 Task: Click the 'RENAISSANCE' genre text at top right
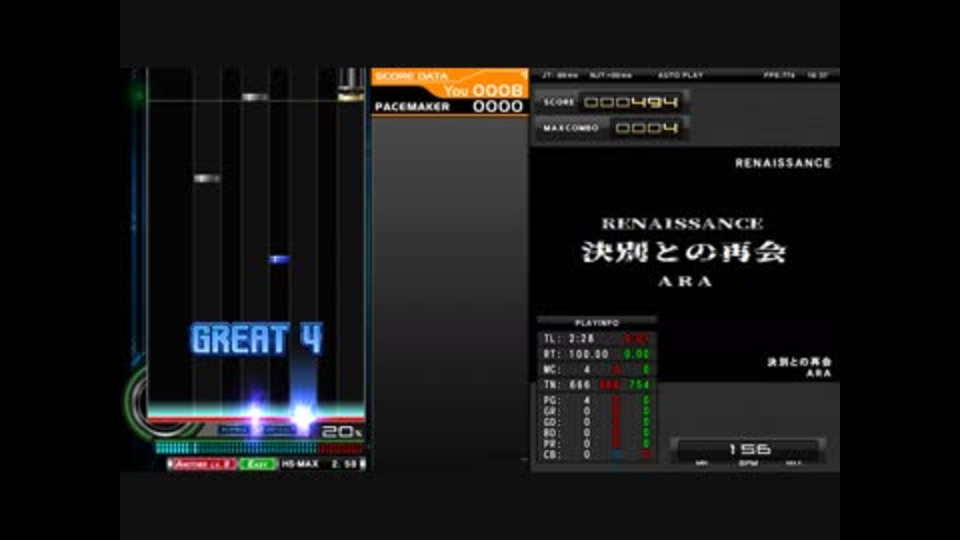pyautogui.click(x=783, y=163)
